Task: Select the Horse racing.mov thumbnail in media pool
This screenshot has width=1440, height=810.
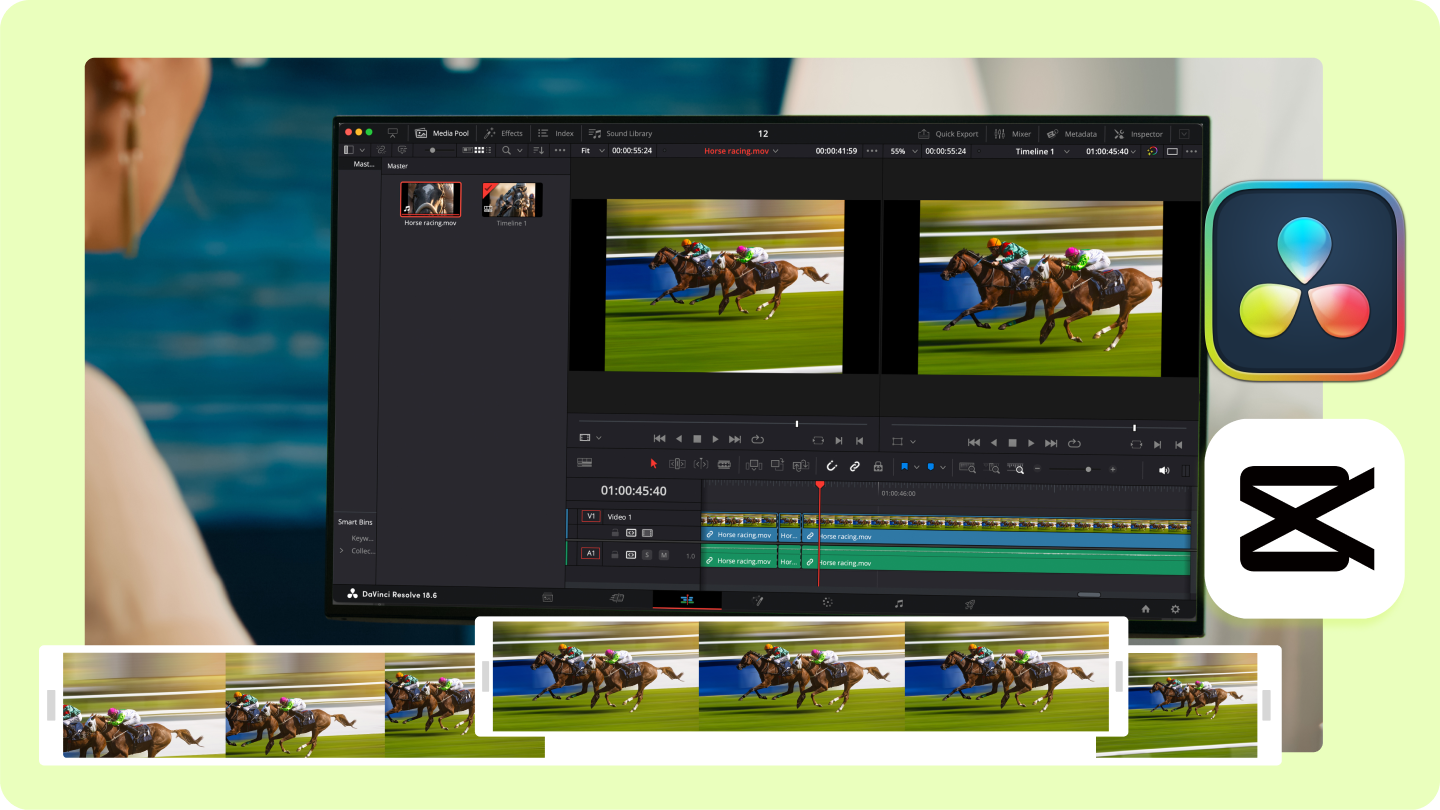Action: pos(430,199)
